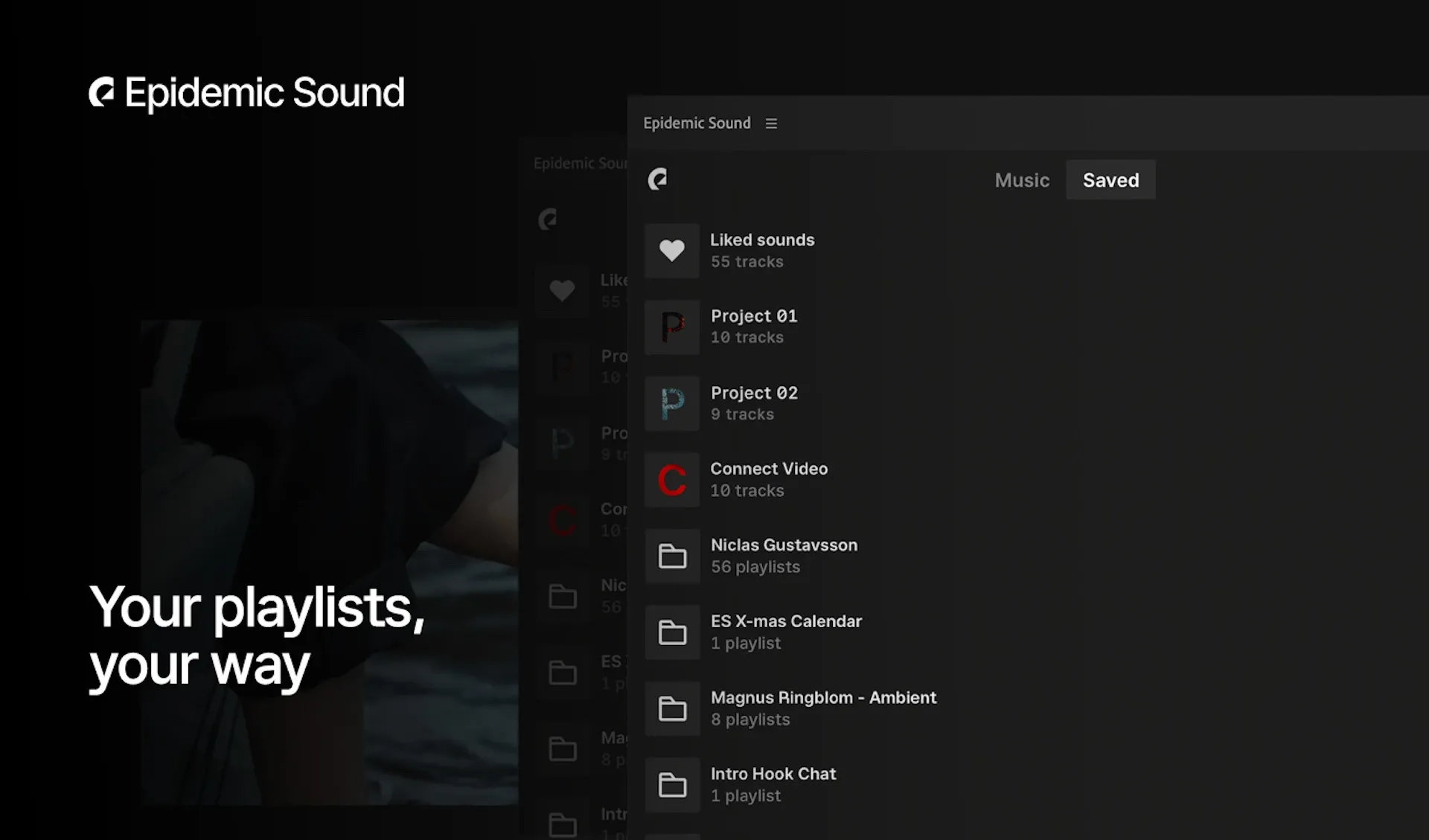
Task: Click the red C Connect Video icon
Action: click(671, 480)
